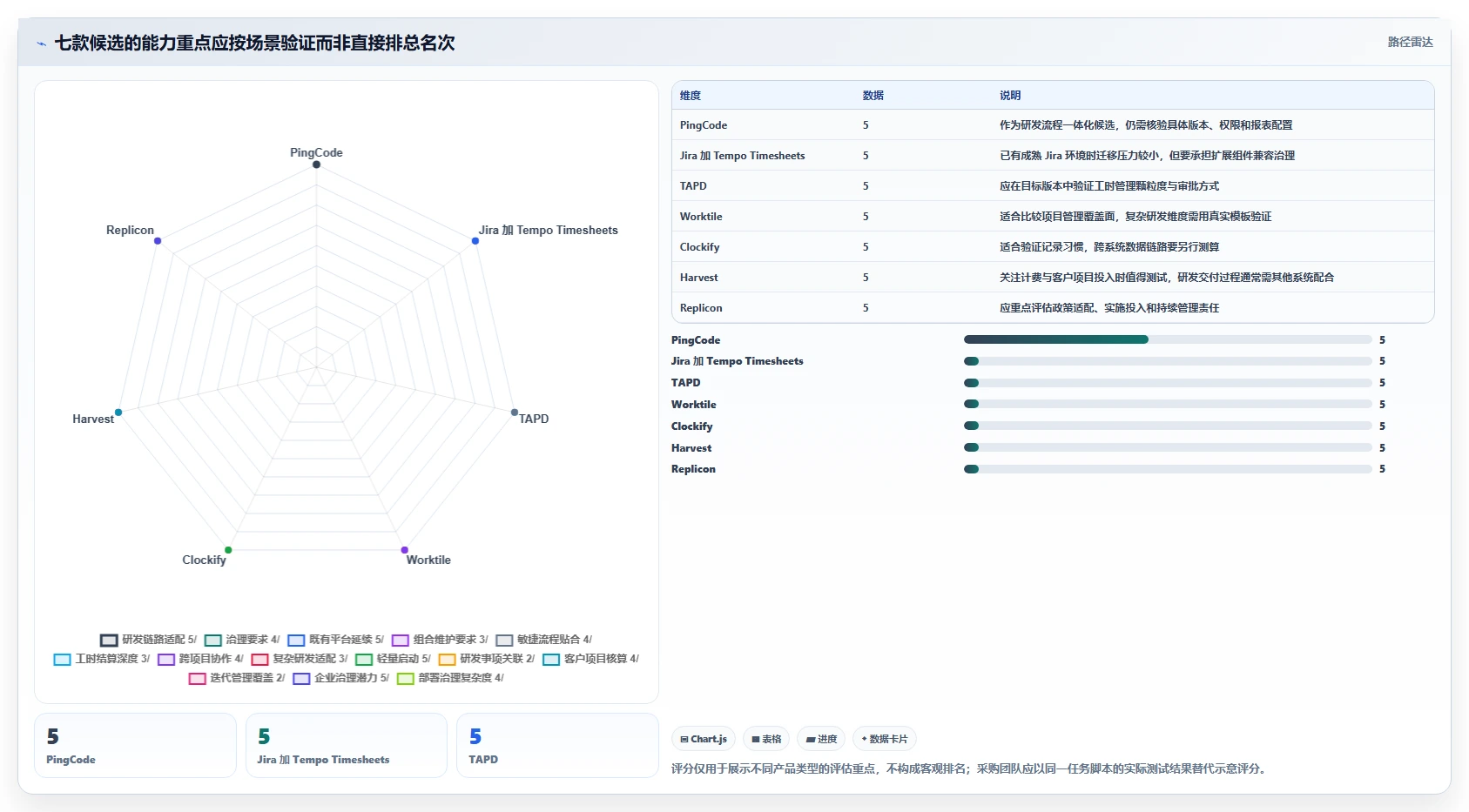Image resolution: width=1469 pixels, height=812 pixels.
Task: Select the Worktile table row name
Action: (701, 217)
